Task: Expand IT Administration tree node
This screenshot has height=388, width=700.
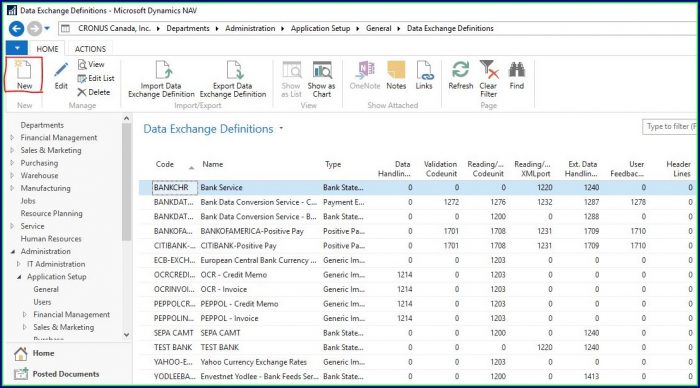Action: (x=19, y=264)
